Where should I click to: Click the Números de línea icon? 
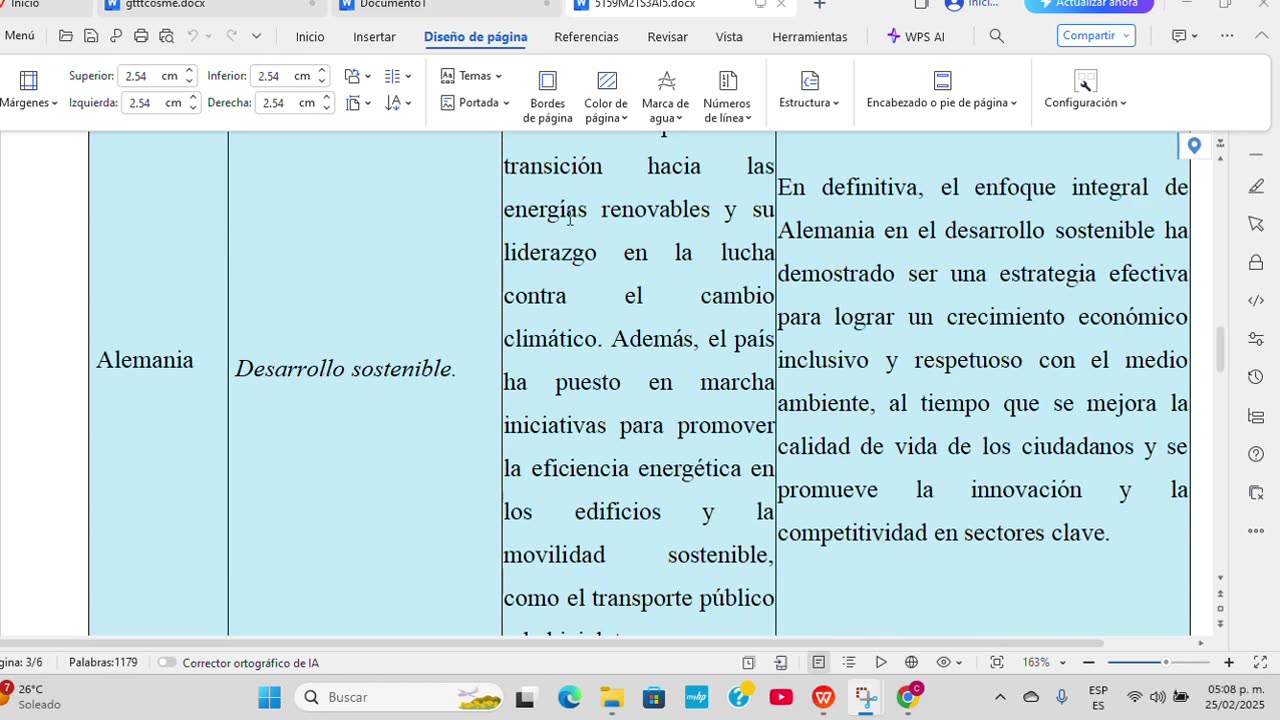point(727,81)
